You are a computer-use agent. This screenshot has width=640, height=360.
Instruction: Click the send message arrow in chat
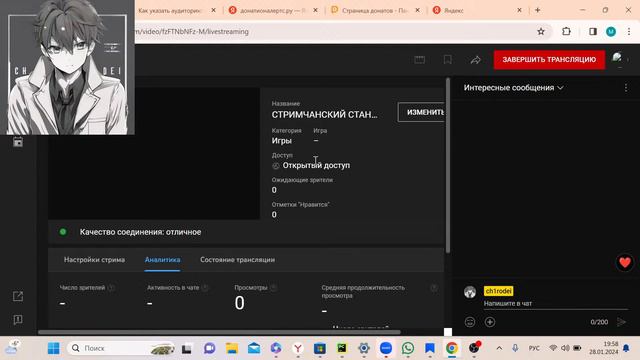click(x=622, y=322)
